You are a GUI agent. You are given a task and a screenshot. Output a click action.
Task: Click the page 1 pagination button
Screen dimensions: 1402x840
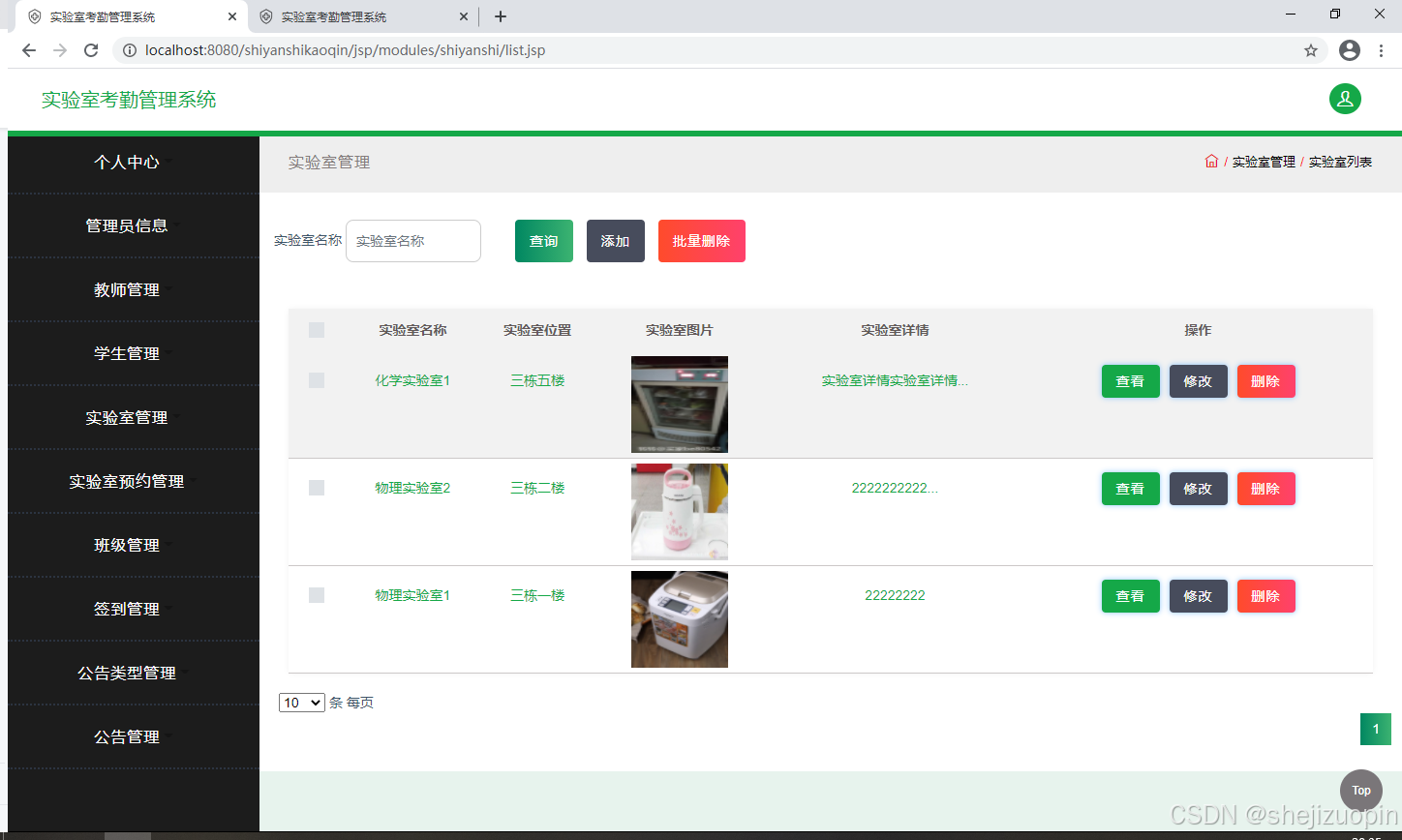[1376, 729]
